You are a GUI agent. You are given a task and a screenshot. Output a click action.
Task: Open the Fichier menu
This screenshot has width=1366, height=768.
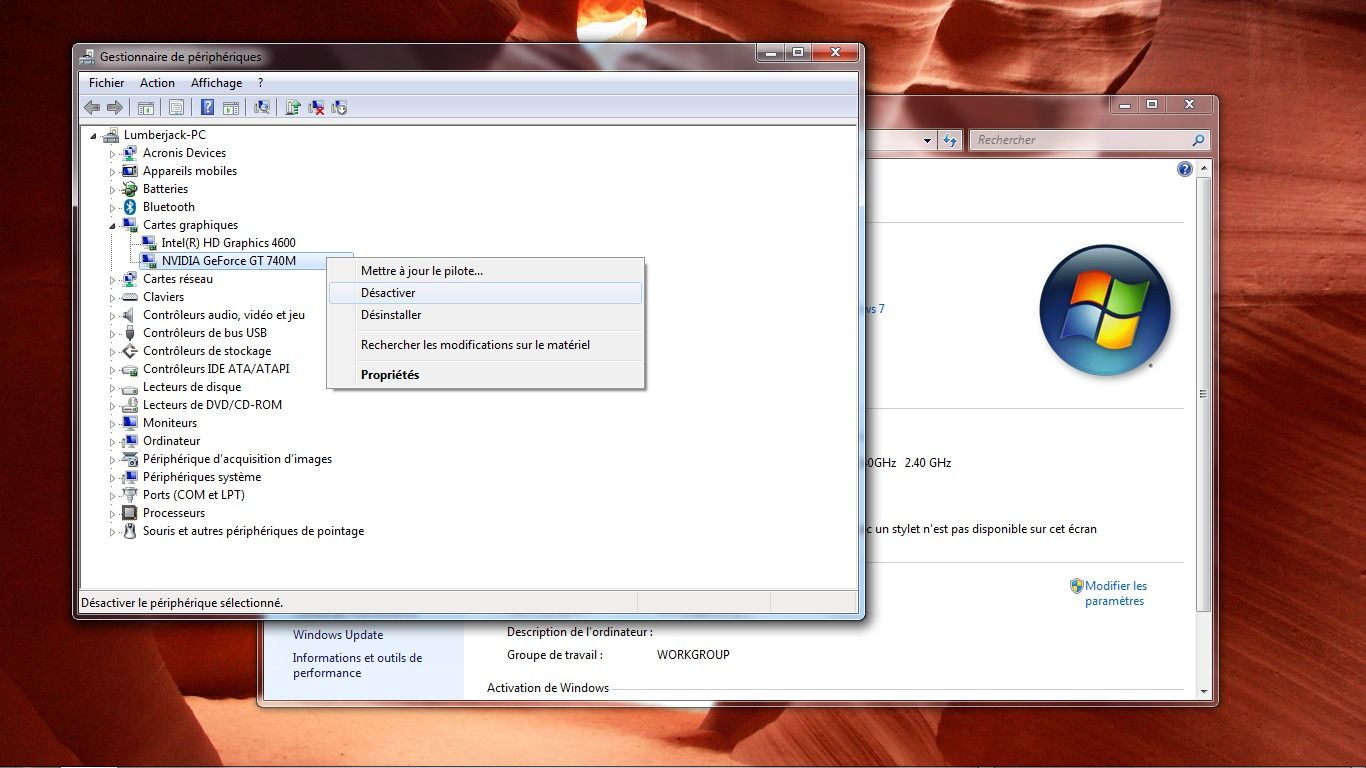coord(107,83)
